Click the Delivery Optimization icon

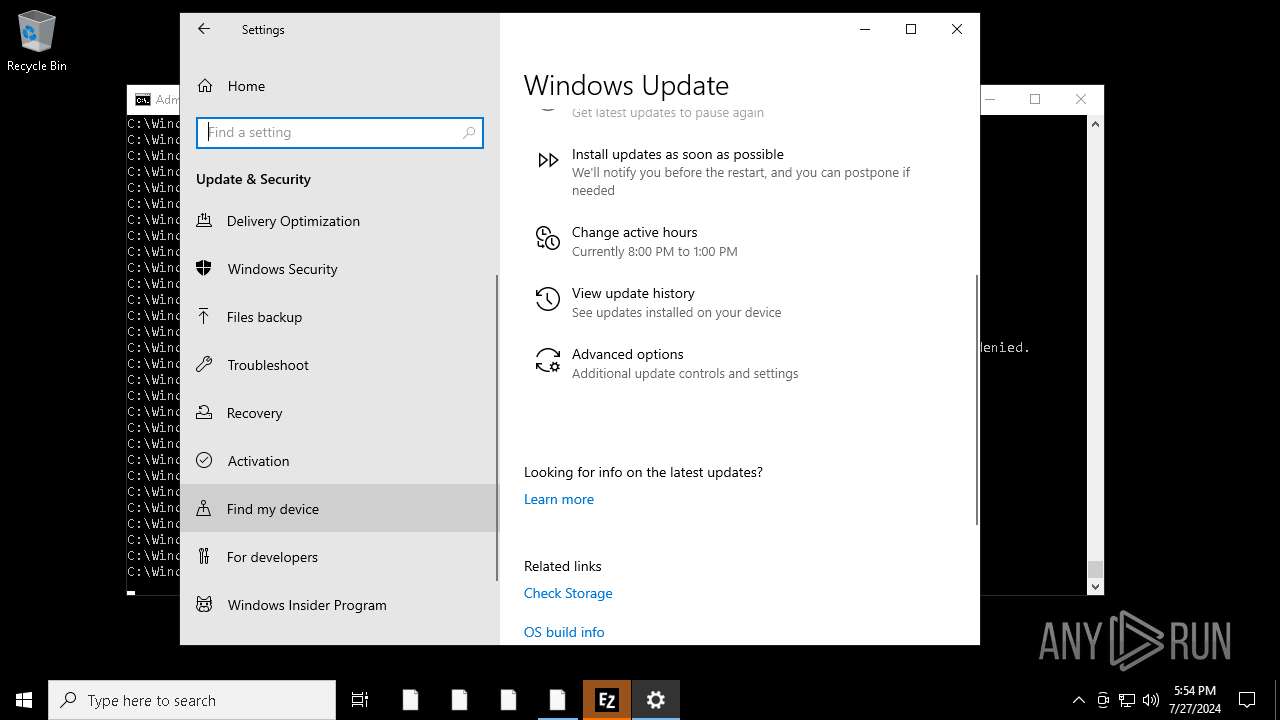pos(204,221)
